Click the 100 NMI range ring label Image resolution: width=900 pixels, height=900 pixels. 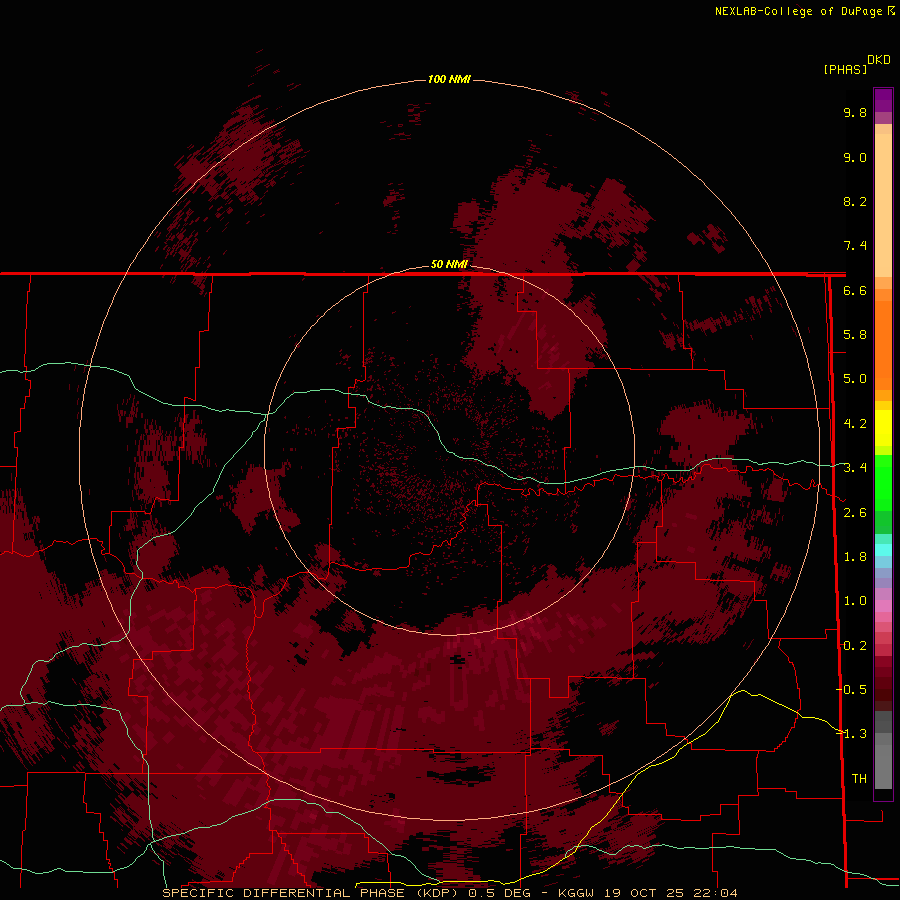(449, 79)
